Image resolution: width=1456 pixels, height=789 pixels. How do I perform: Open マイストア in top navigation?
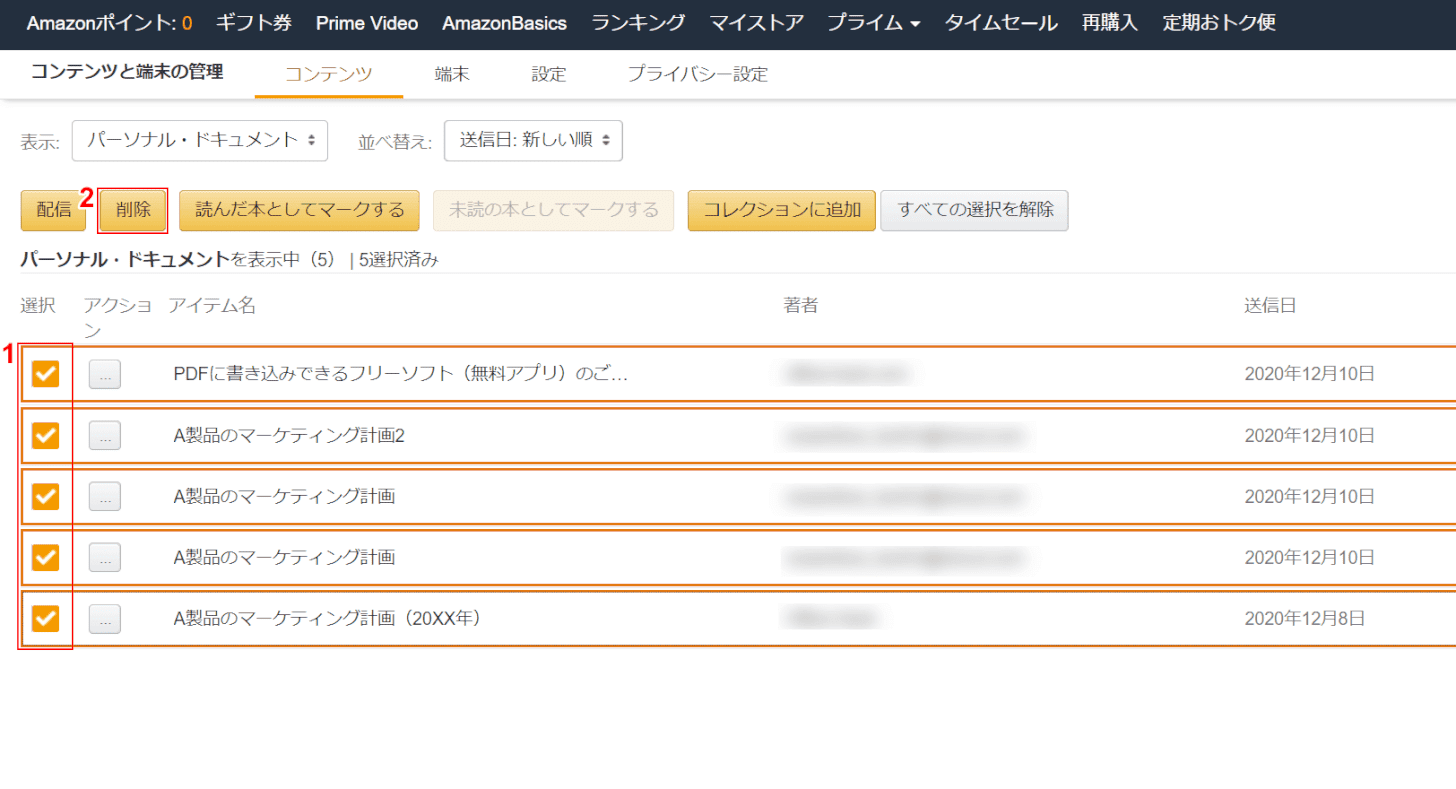coord(757,23)
